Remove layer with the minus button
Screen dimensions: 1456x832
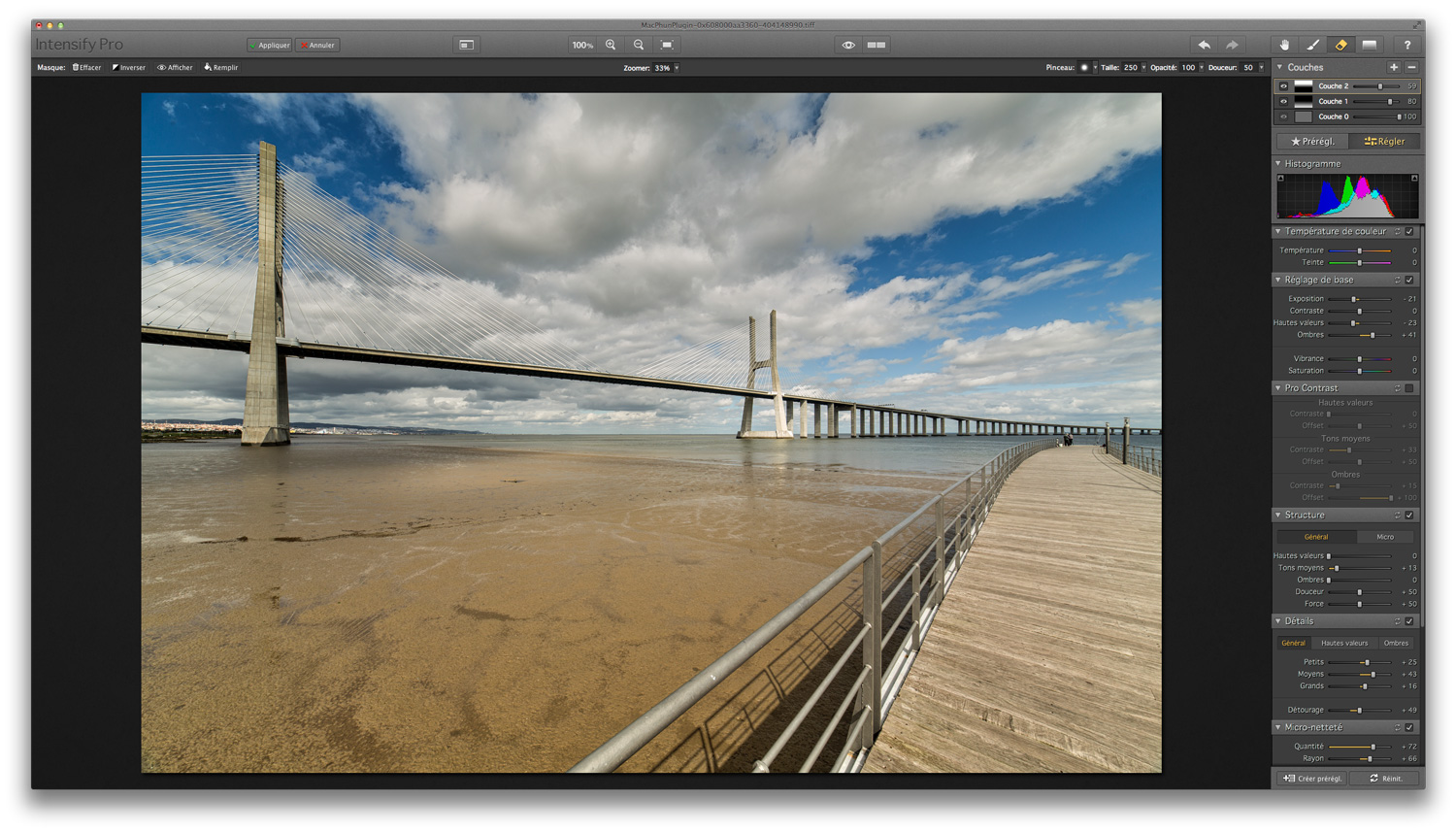[x=1411, y=67]
